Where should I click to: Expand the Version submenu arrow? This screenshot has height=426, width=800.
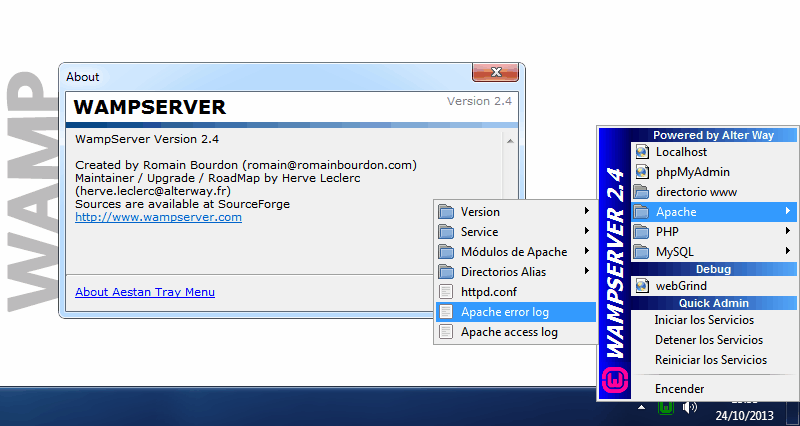[587, 211]
